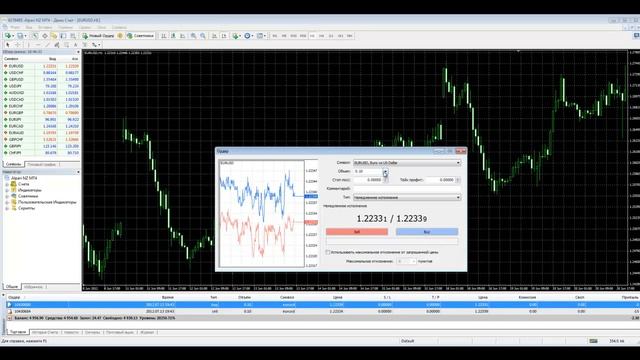Open the Вид menu
The image size is (640, 360).
29,27
